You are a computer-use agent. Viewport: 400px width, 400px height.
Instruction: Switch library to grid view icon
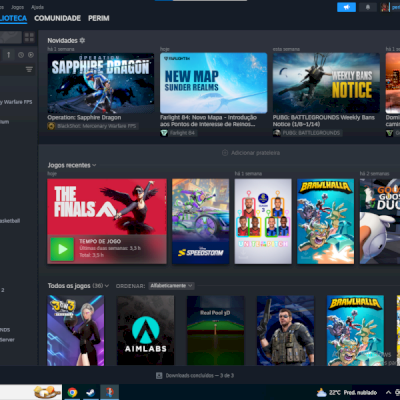pyautogui.click(x=29, y=37)
